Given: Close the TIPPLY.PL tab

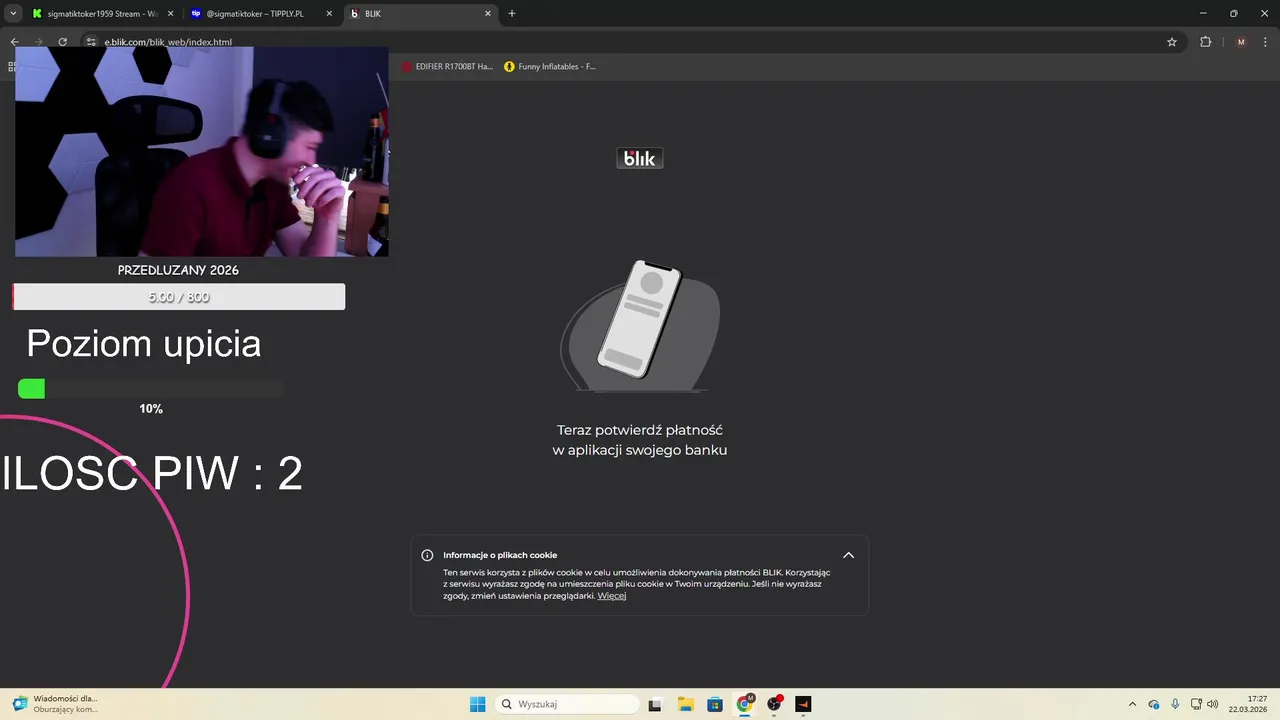Looking at the screenshot, I should point(327,14).
